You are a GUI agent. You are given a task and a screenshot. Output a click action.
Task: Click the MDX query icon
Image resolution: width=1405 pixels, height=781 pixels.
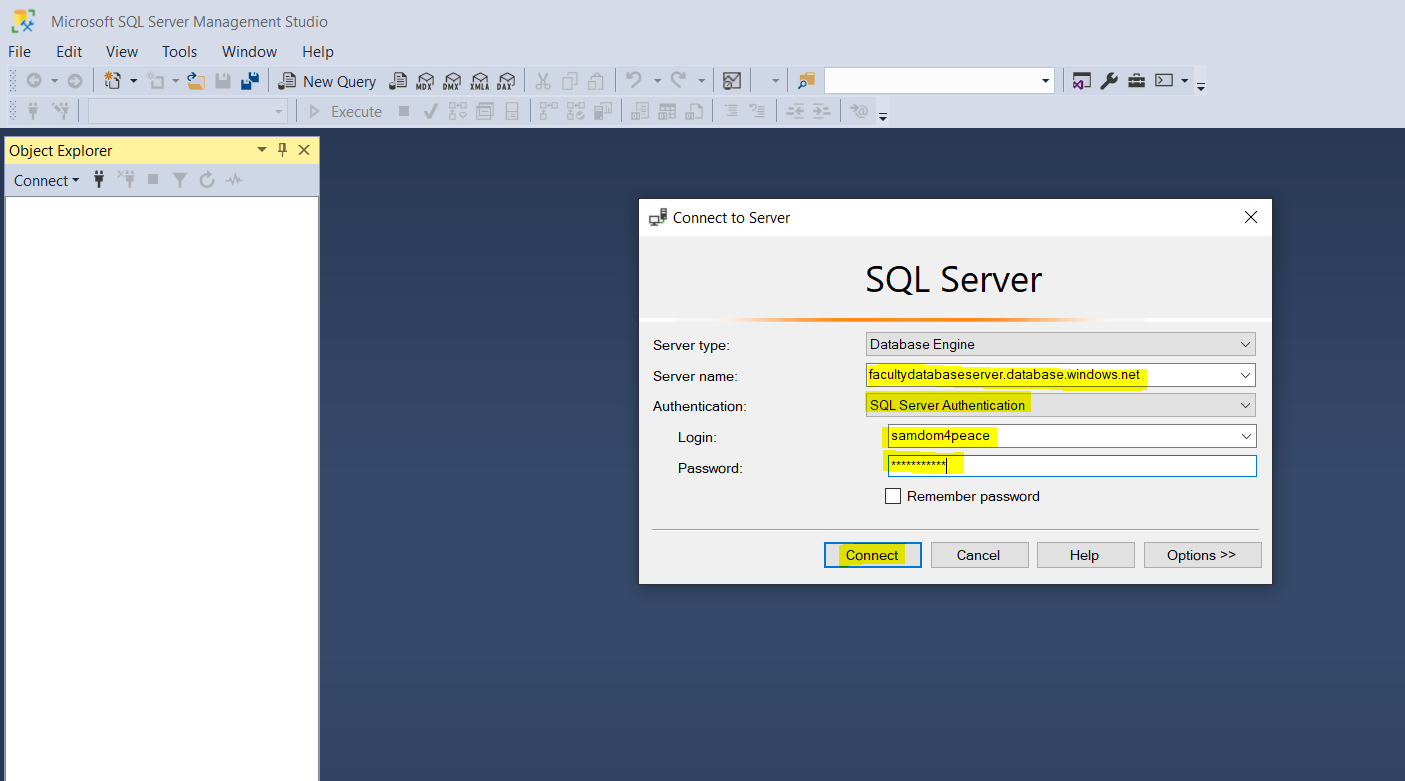425,81
